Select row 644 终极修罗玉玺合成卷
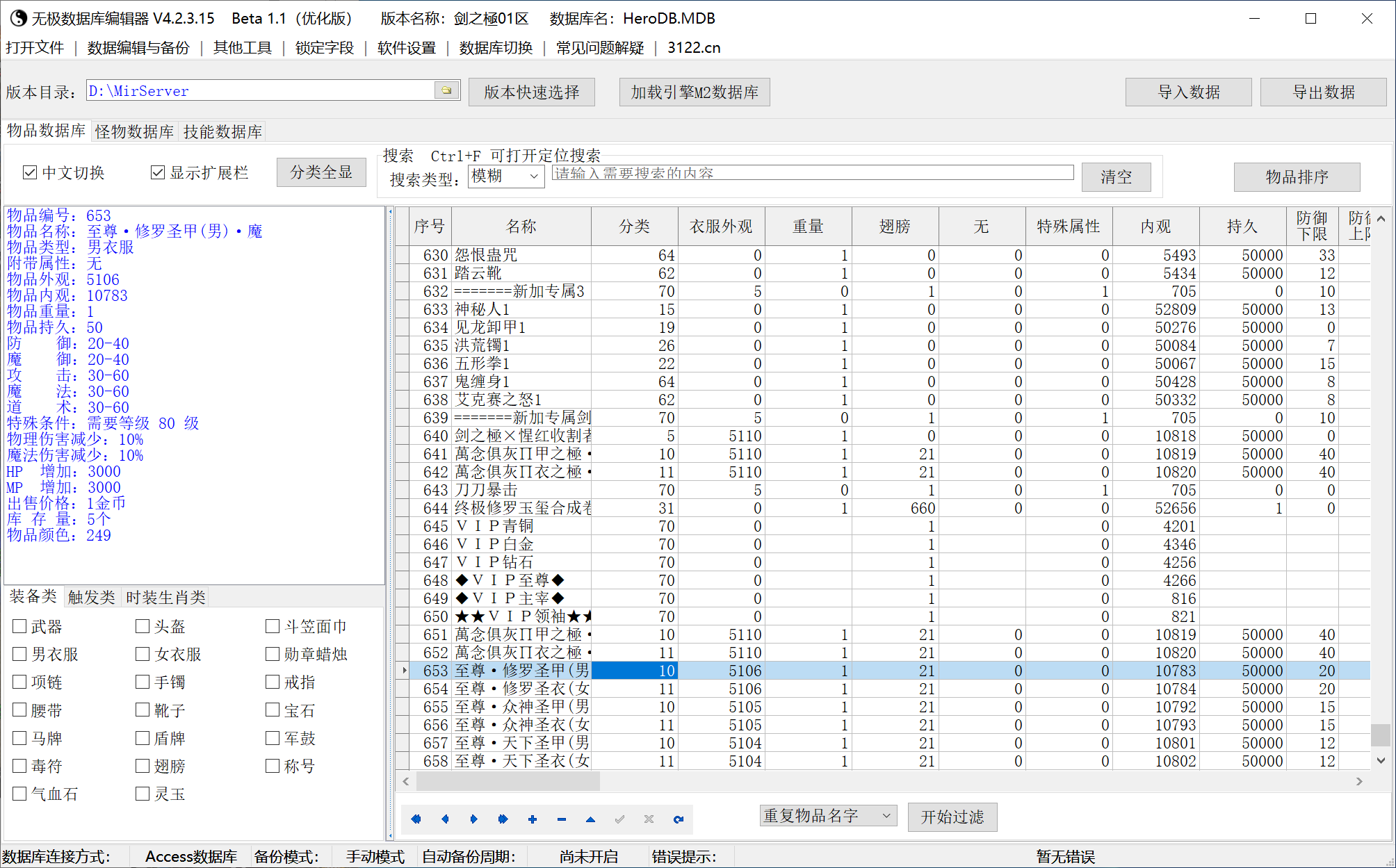1396x868 pixels. 883,508
